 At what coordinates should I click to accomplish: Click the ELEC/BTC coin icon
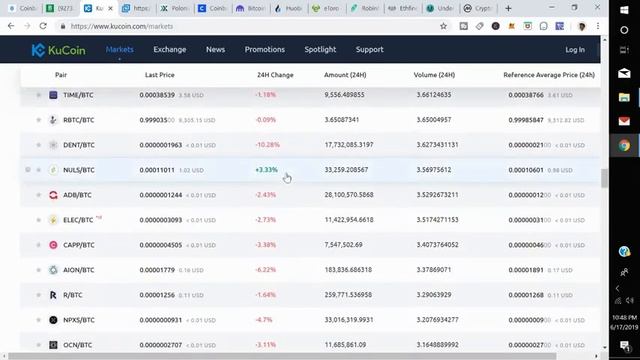(53, 220)
